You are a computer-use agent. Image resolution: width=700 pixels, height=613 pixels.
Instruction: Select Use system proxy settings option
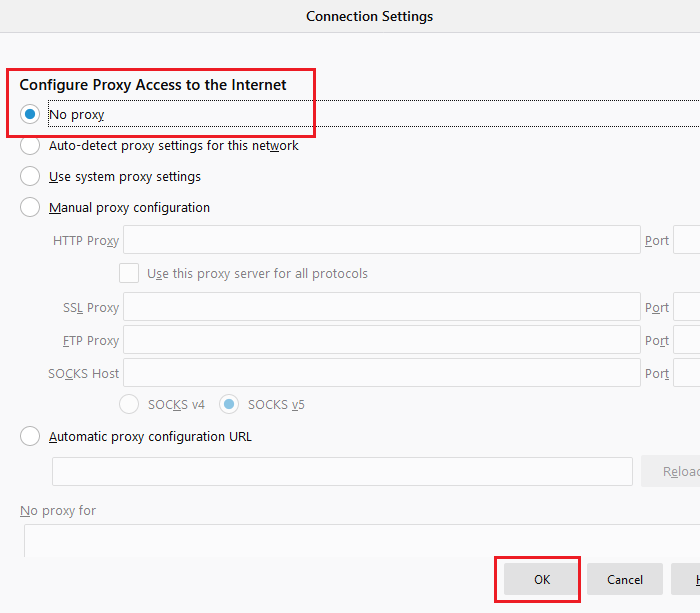(x=30, y=177)
